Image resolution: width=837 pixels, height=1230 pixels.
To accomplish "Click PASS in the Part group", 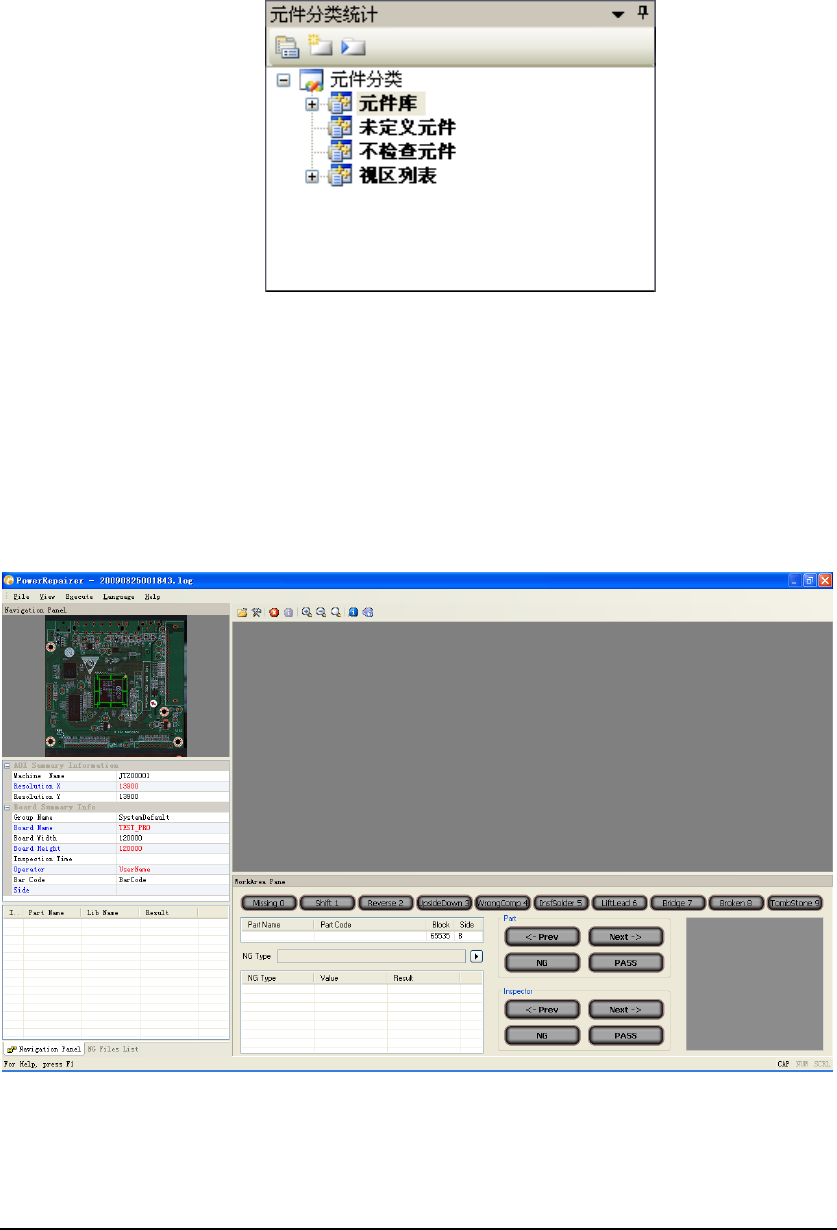I will pos(625,962).
